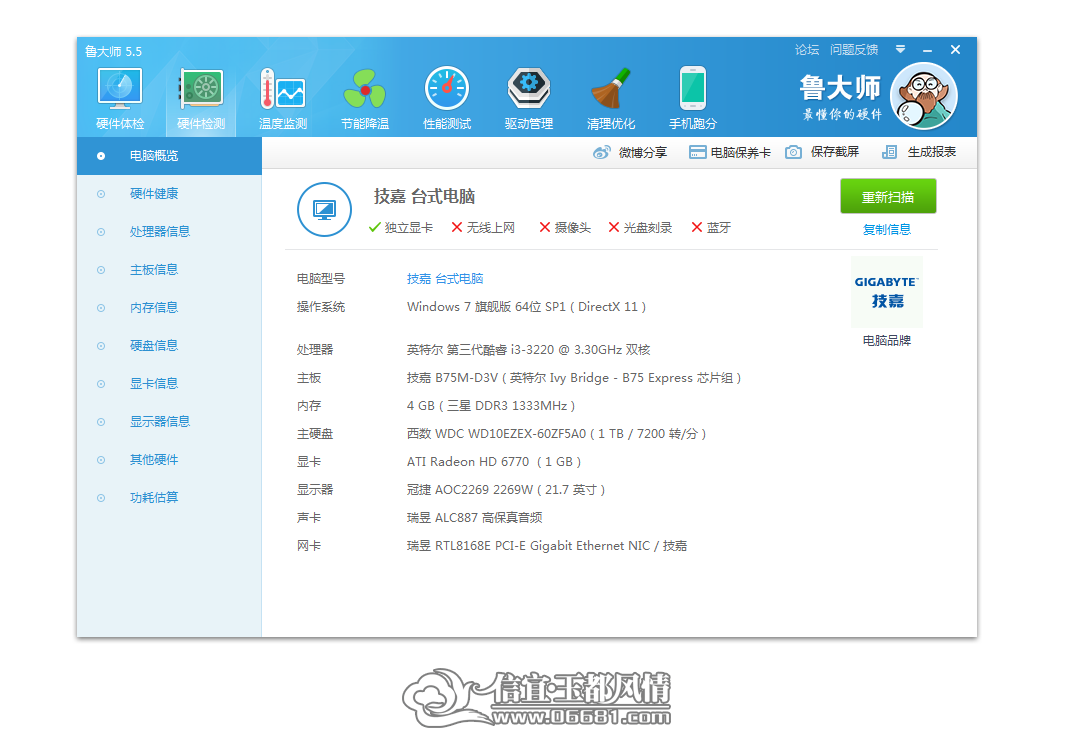Open the 电脑保养卡 maintenance card
Screen dimensions: 1075x739
pos(729,152)
